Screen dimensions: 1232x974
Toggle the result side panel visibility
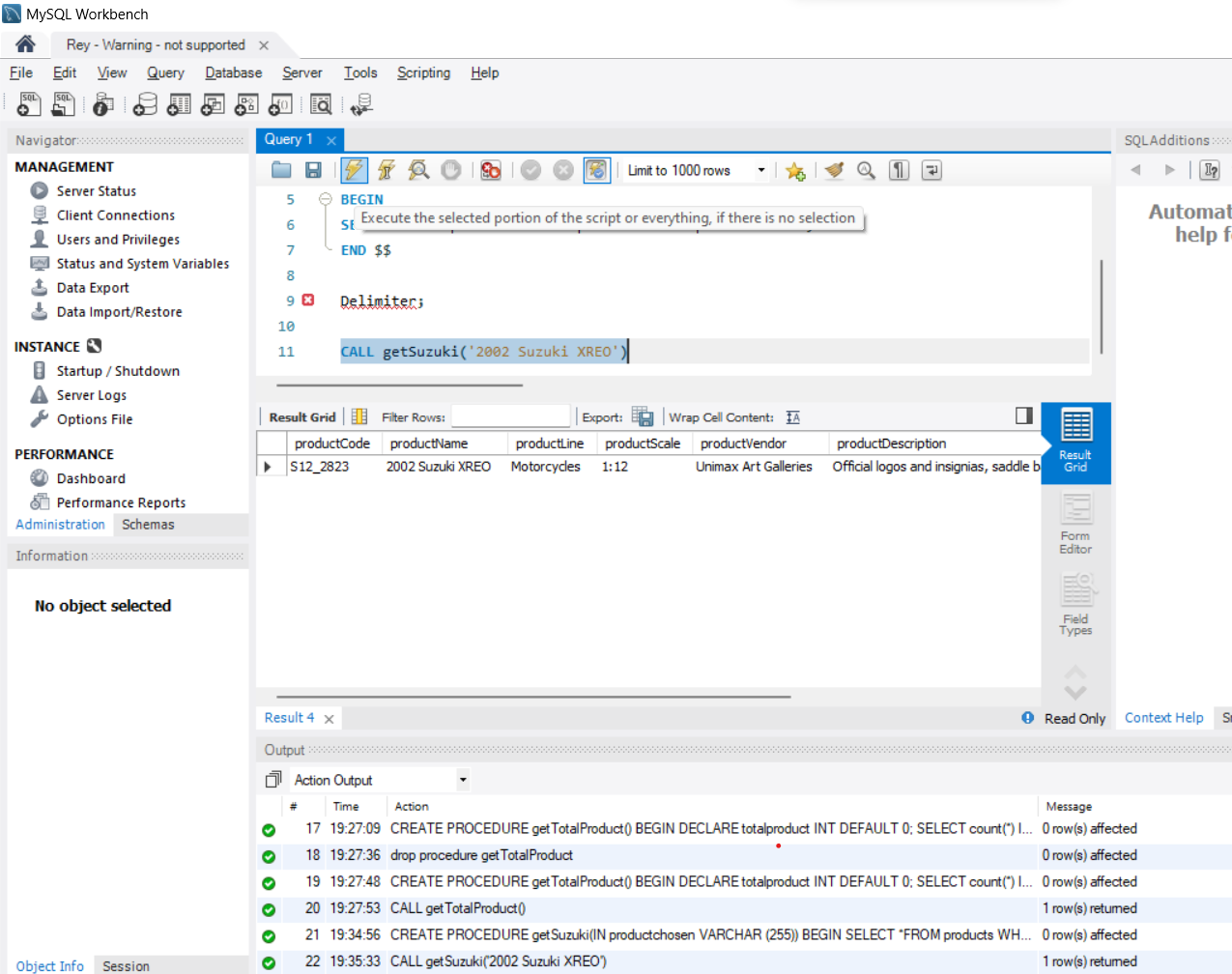point(1024,415)
